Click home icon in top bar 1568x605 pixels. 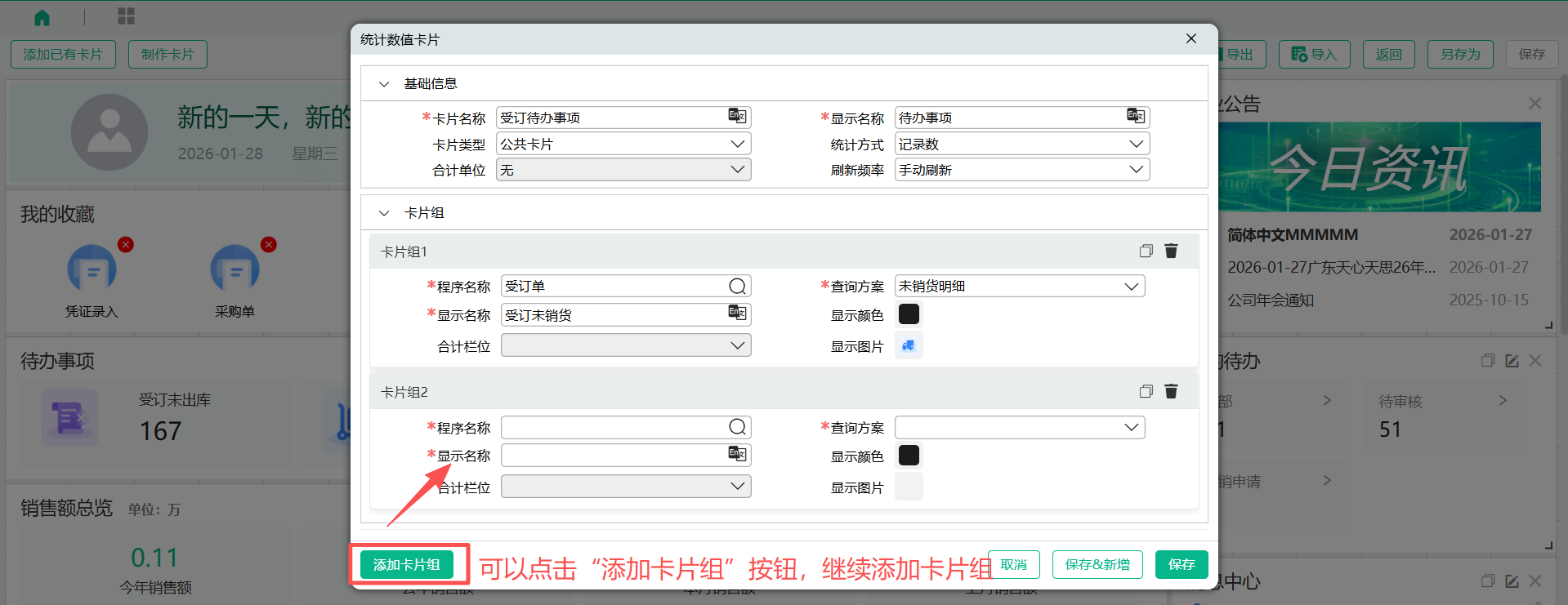point(42,17)
